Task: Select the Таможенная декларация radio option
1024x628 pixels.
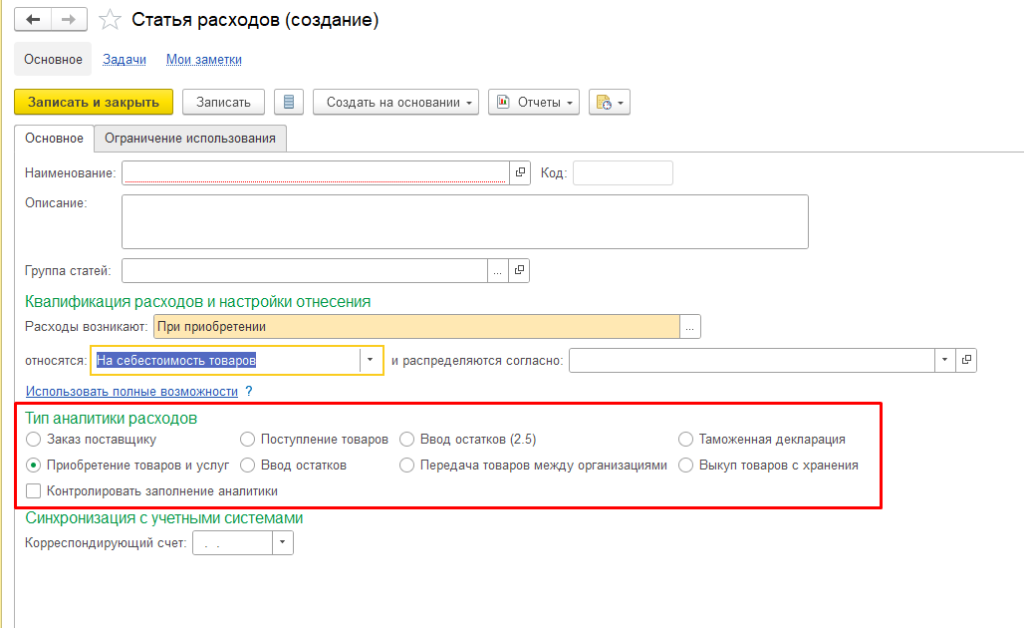Action: (685, 439)
